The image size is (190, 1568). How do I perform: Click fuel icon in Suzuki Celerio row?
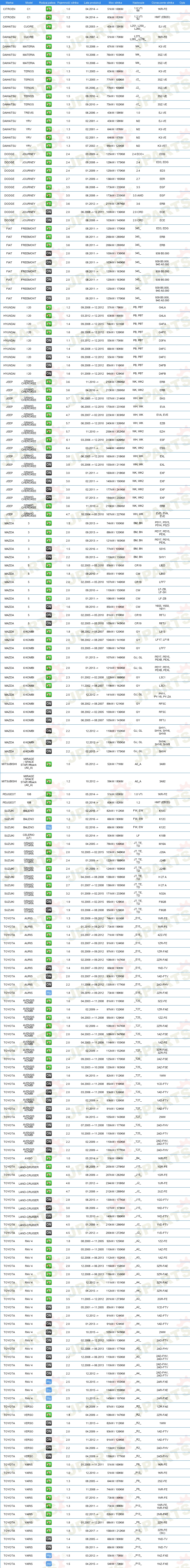coord(49,836)
